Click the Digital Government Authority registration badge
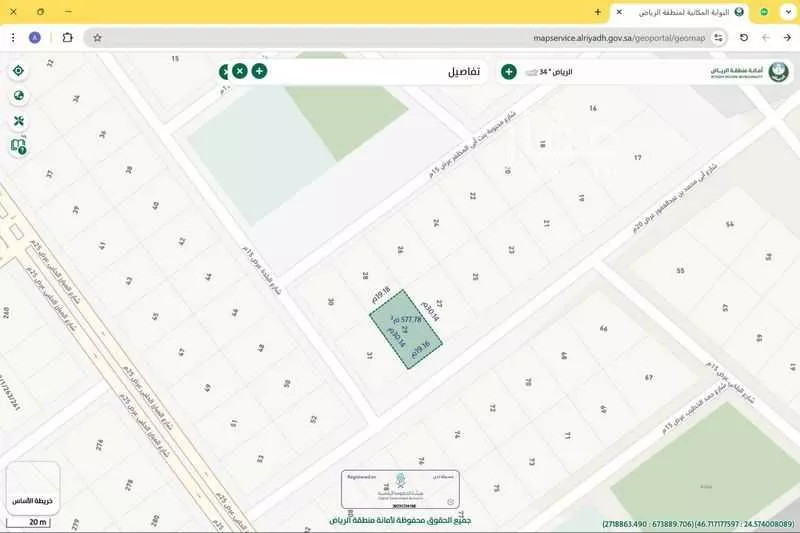This screenshot has height=533, width=800. pos(400,489)
